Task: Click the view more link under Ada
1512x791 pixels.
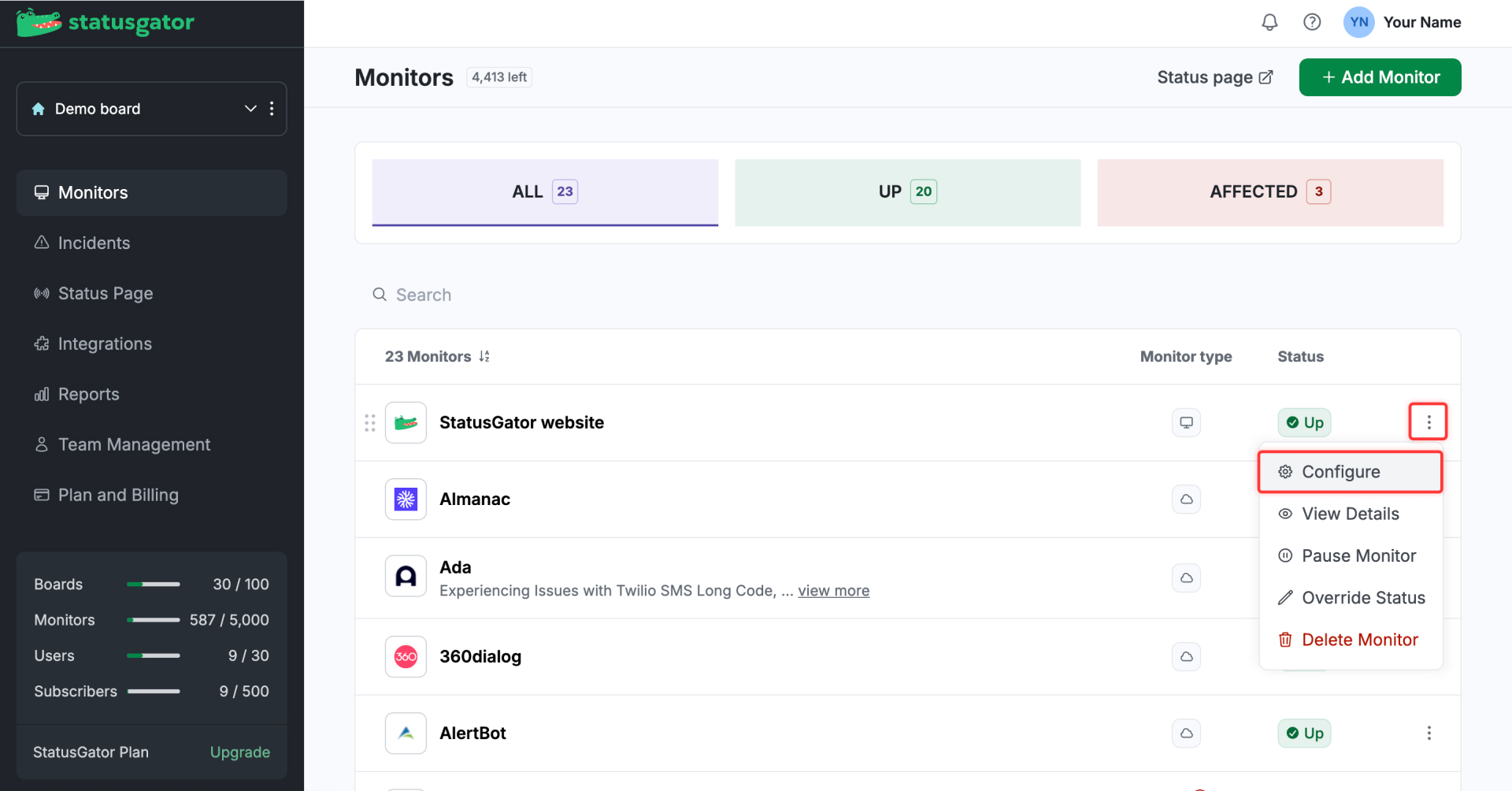Action: point(834,591)
